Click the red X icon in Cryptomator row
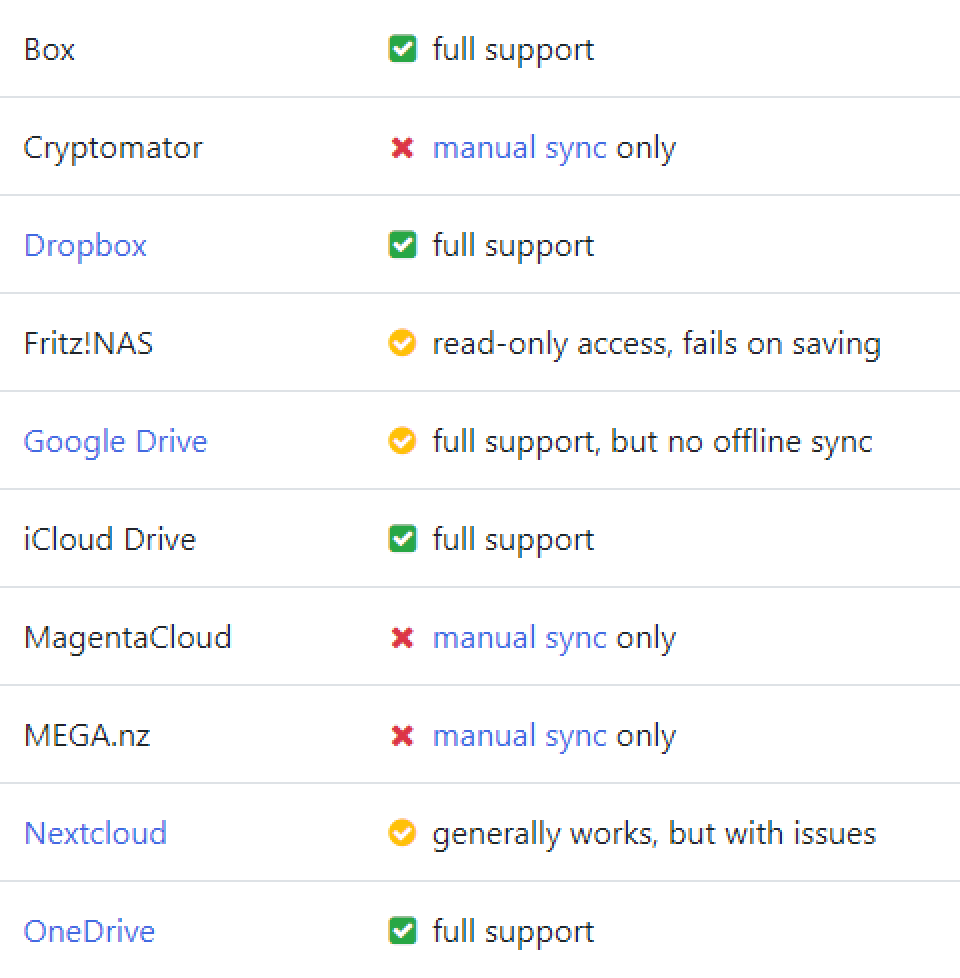 tap(402, 148)
